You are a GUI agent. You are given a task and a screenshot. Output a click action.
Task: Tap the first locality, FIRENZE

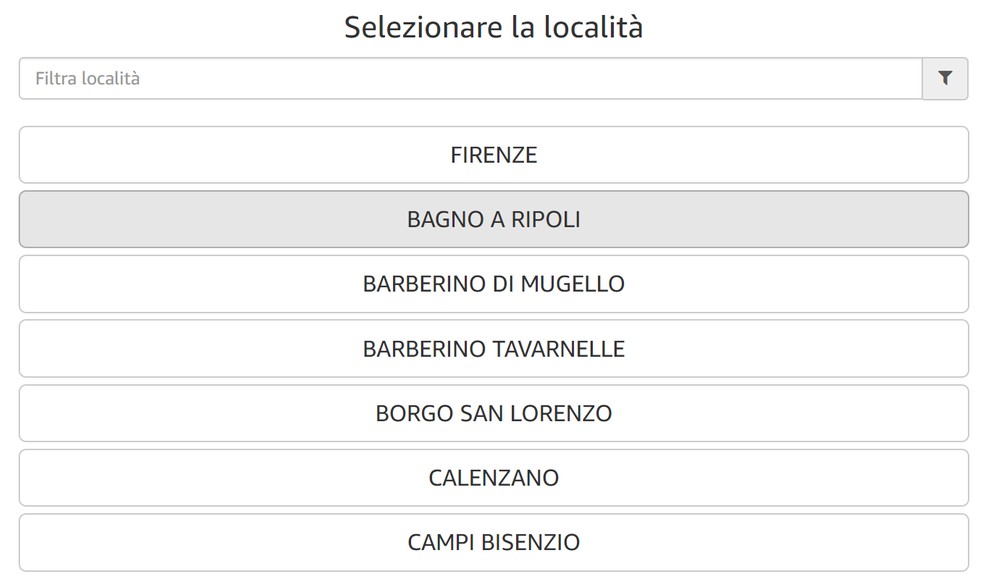pos(494,155)
